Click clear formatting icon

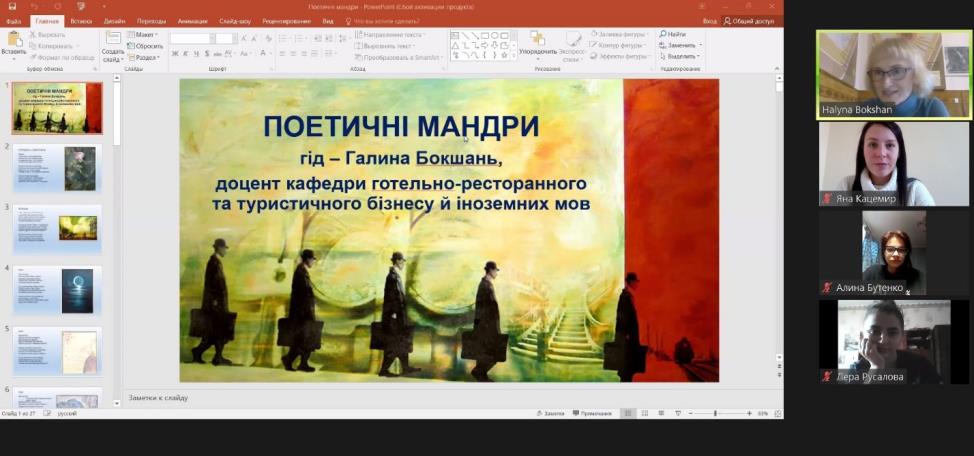tap(268, 39)
